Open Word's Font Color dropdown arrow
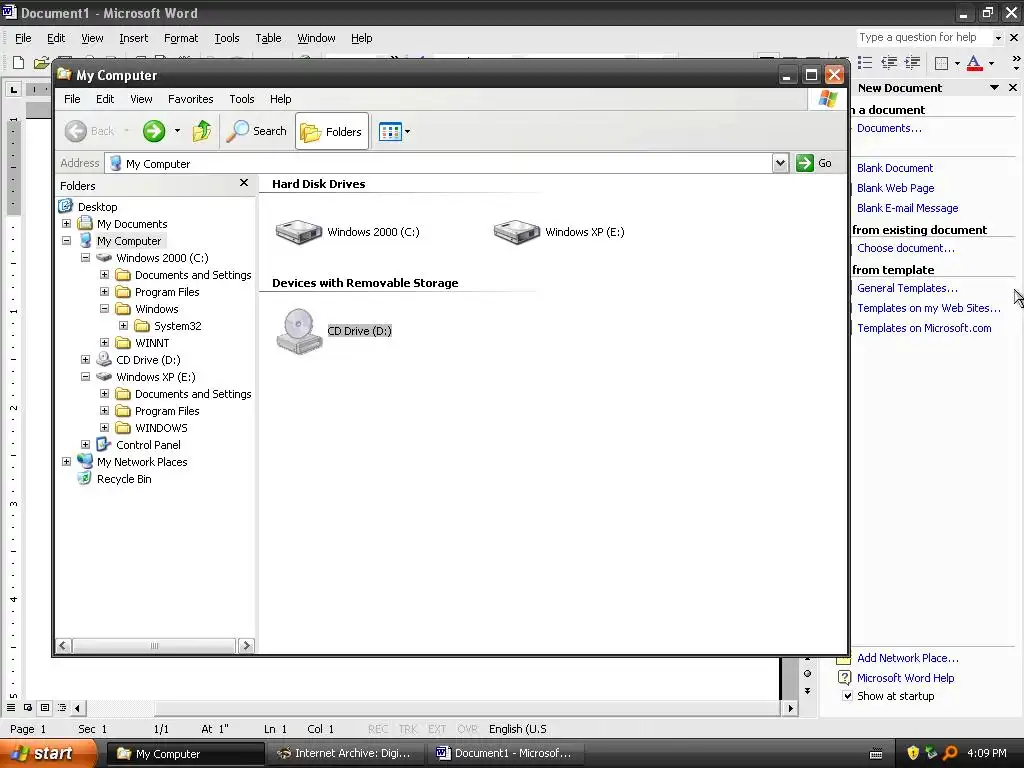 [x=991, y=63]
